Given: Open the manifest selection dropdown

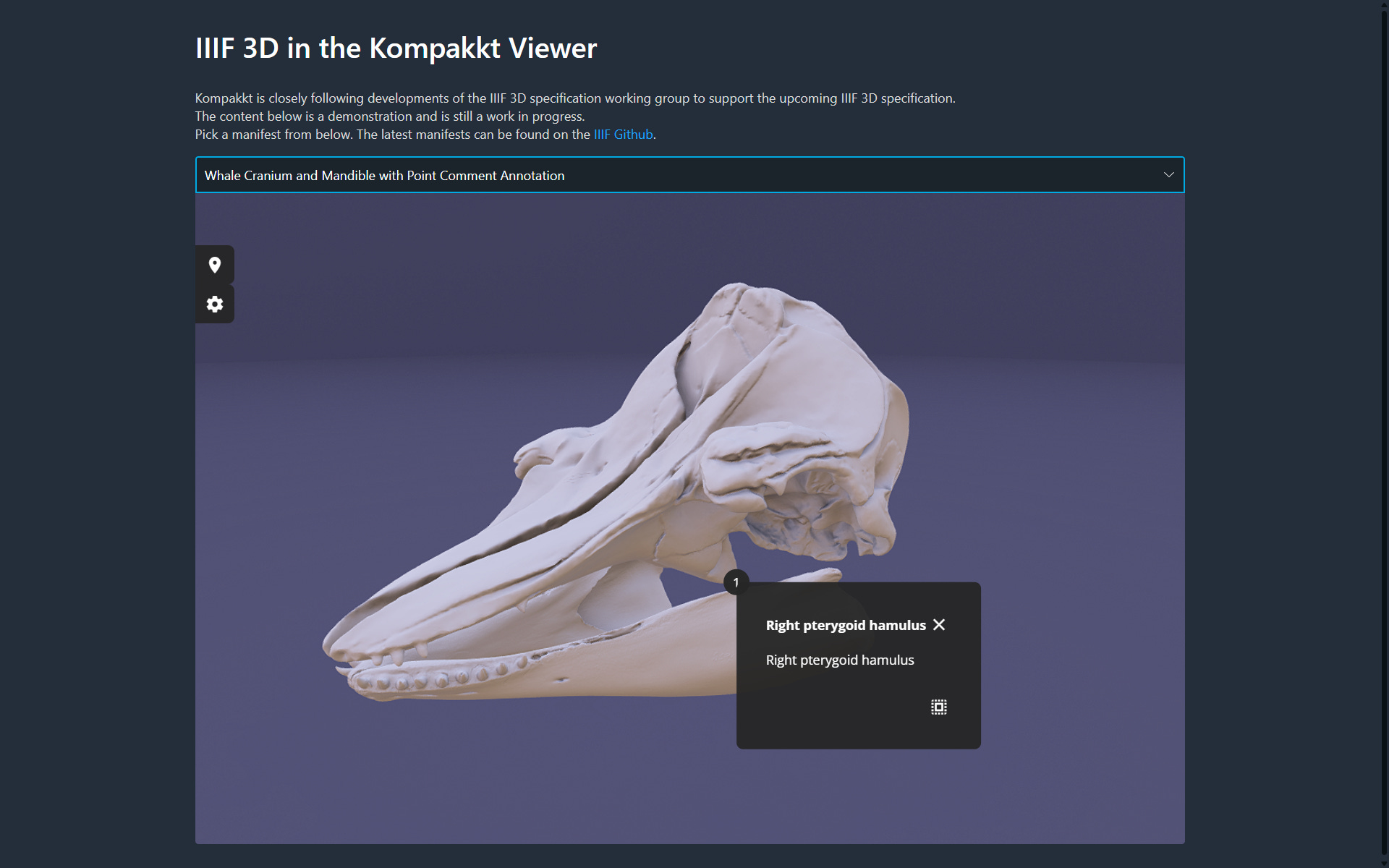Looking at the screenshot, I should point(689,175).
